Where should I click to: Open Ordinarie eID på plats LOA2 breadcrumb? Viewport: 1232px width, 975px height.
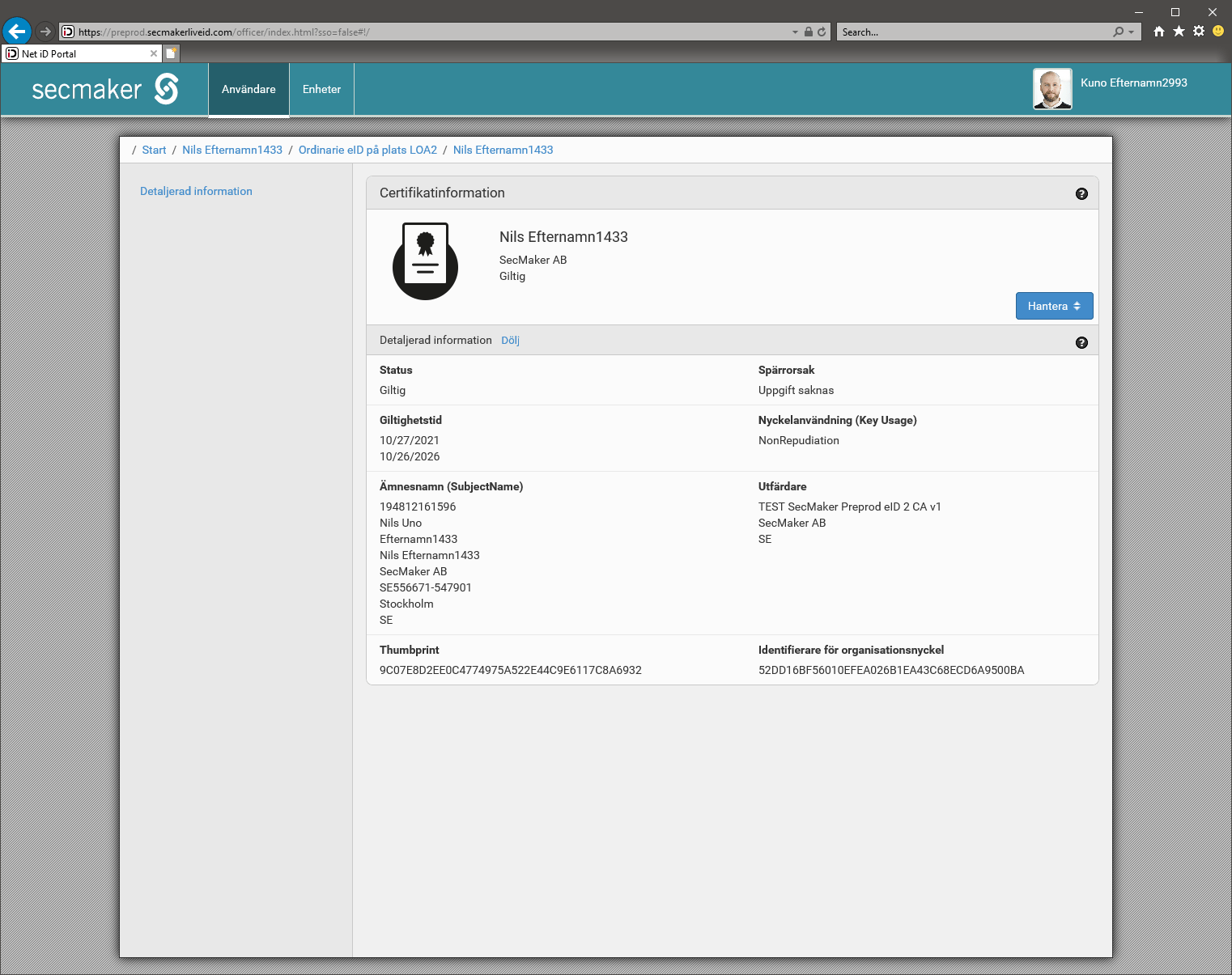click(x=367, y=150)
